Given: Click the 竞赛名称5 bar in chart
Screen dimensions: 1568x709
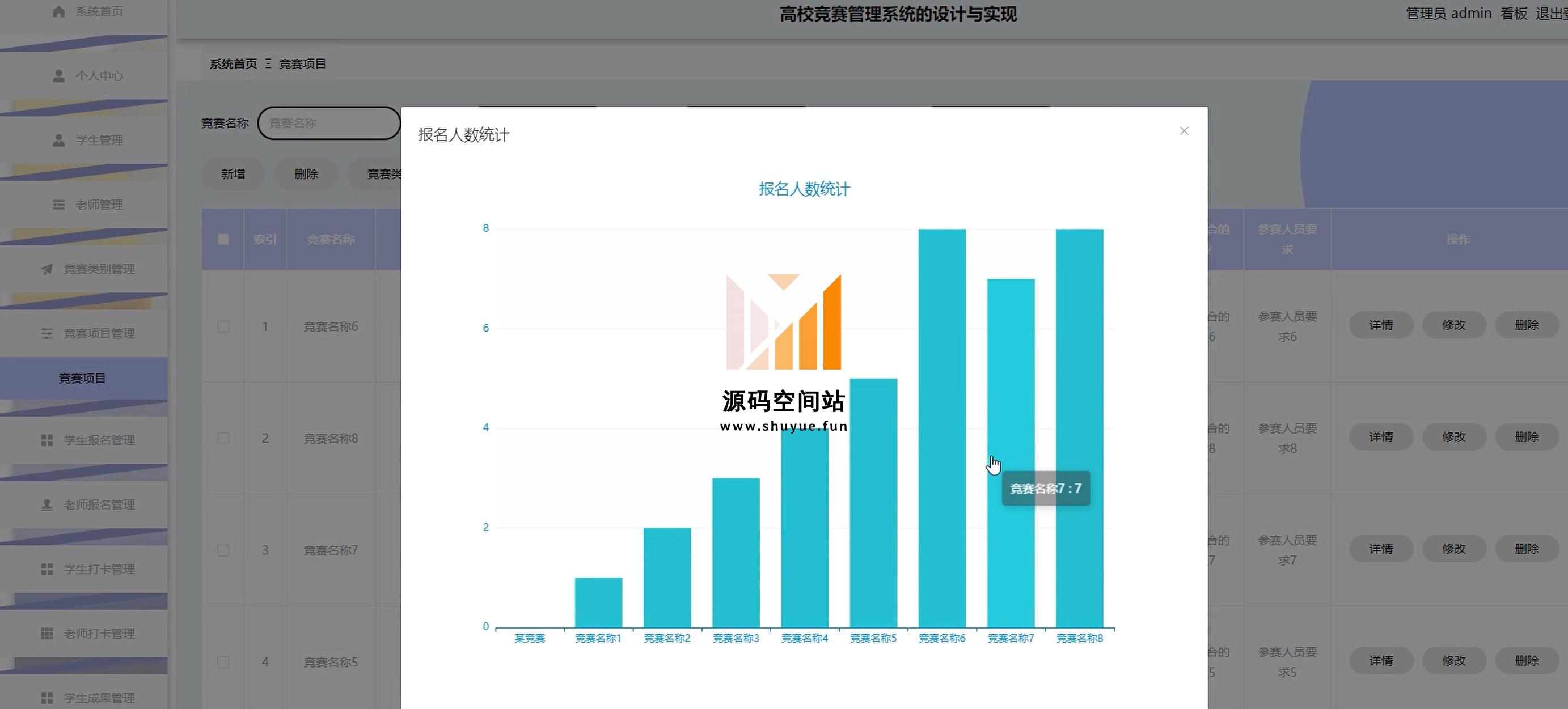Looking at the screenshot, I should click(x=873, y=503).
